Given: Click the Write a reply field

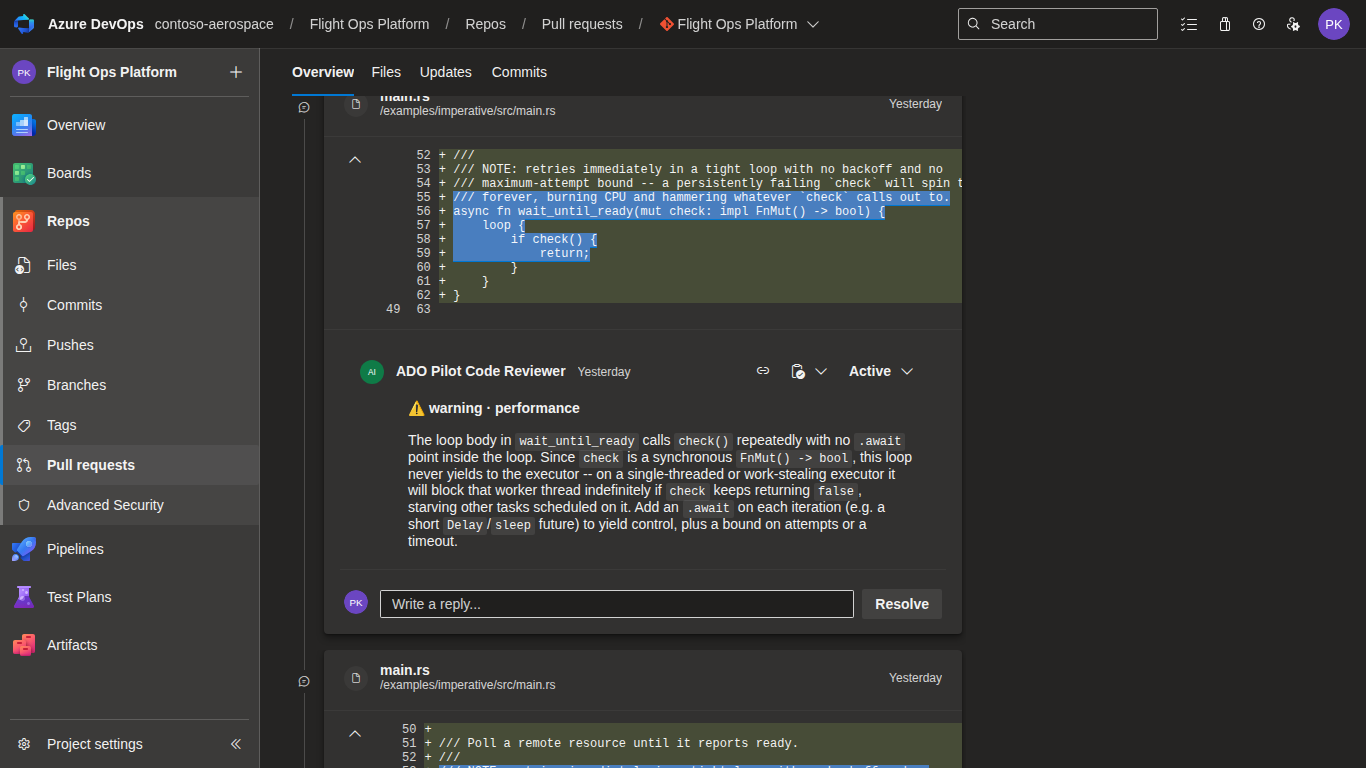Looking at the screenshot, I should pyautogui.click(x=617, y=604).
